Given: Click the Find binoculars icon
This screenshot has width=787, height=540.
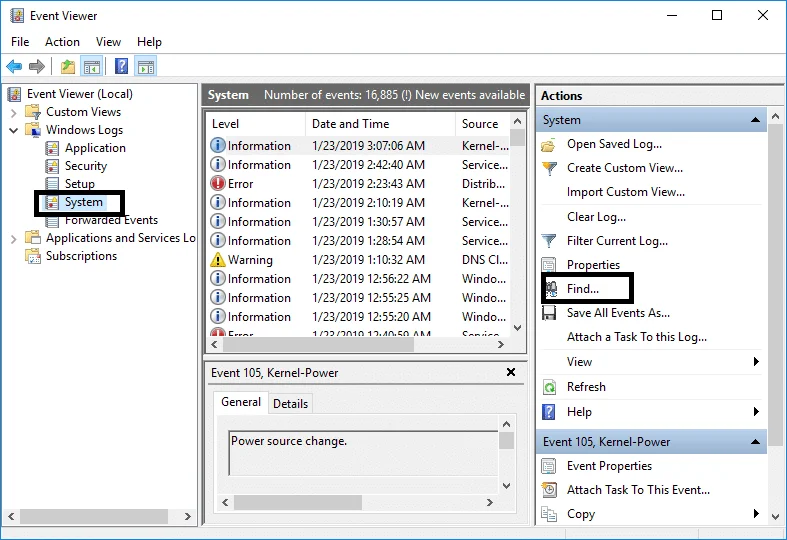Looking at the screenshot, I should [x=551, y=289].
